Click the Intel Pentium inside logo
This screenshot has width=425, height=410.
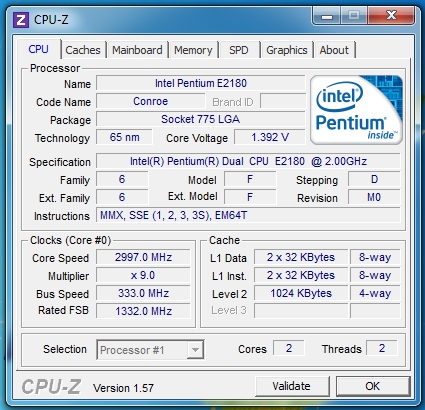tap(356, 110)
